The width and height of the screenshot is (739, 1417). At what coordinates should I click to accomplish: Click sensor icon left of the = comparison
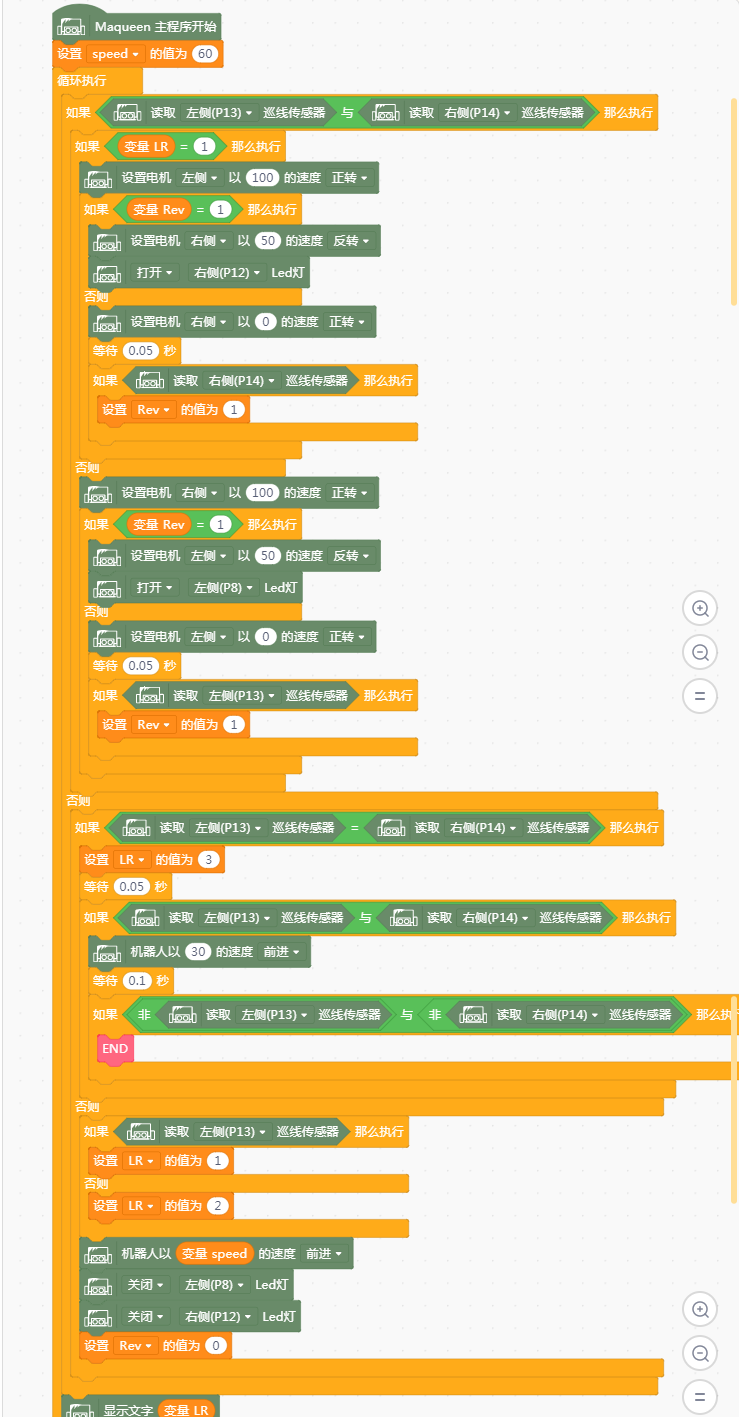[137, 829]
